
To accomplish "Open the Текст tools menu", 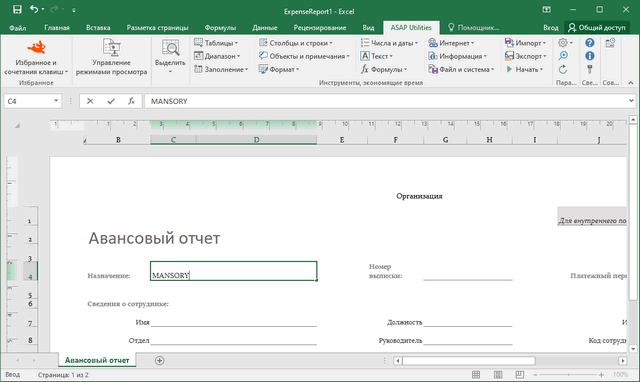I will click(376, 56).
